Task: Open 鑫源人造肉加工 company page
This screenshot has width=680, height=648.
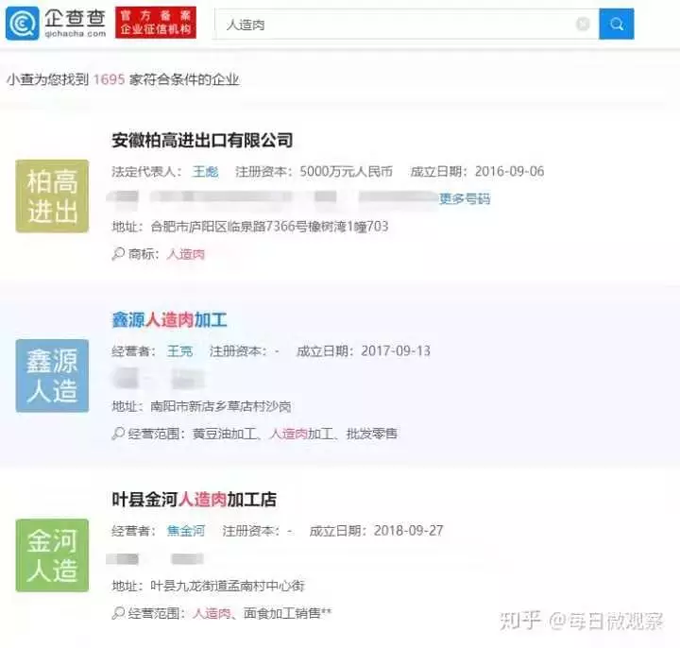Action: [x=169, y=321]
